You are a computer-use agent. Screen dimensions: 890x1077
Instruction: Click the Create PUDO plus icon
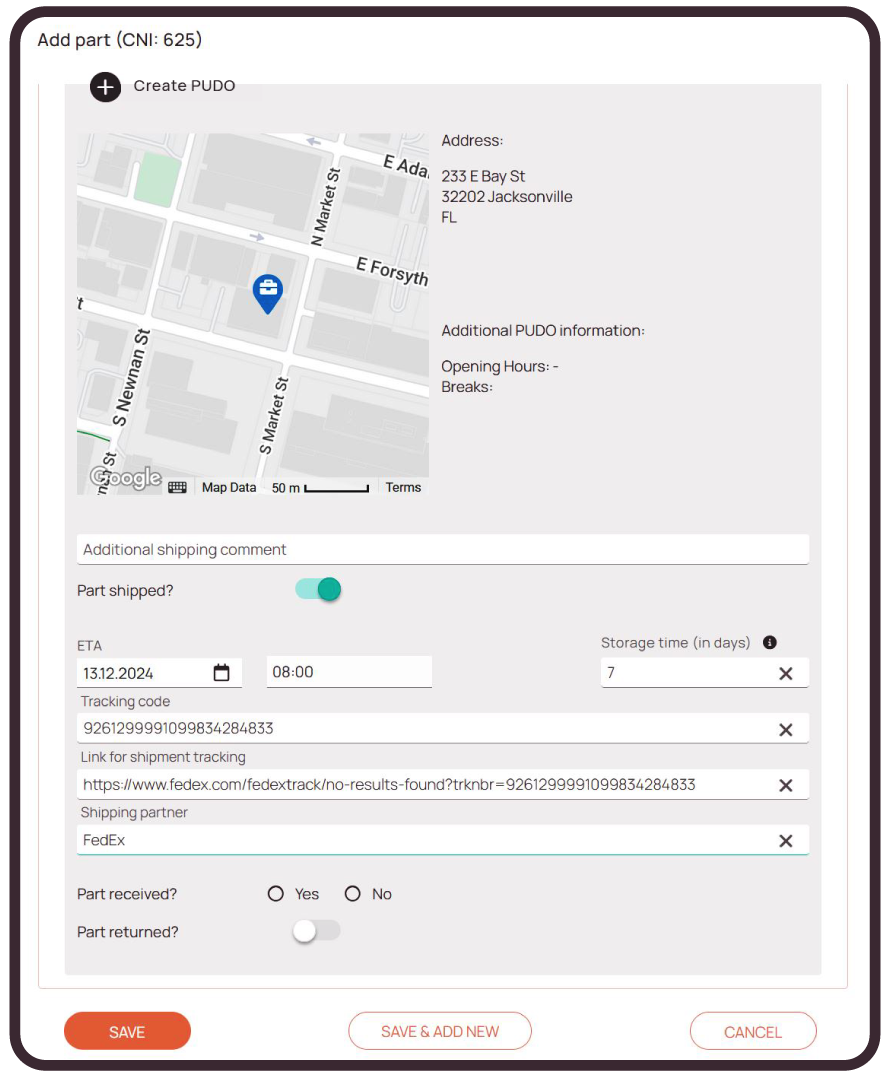(105, 87)
